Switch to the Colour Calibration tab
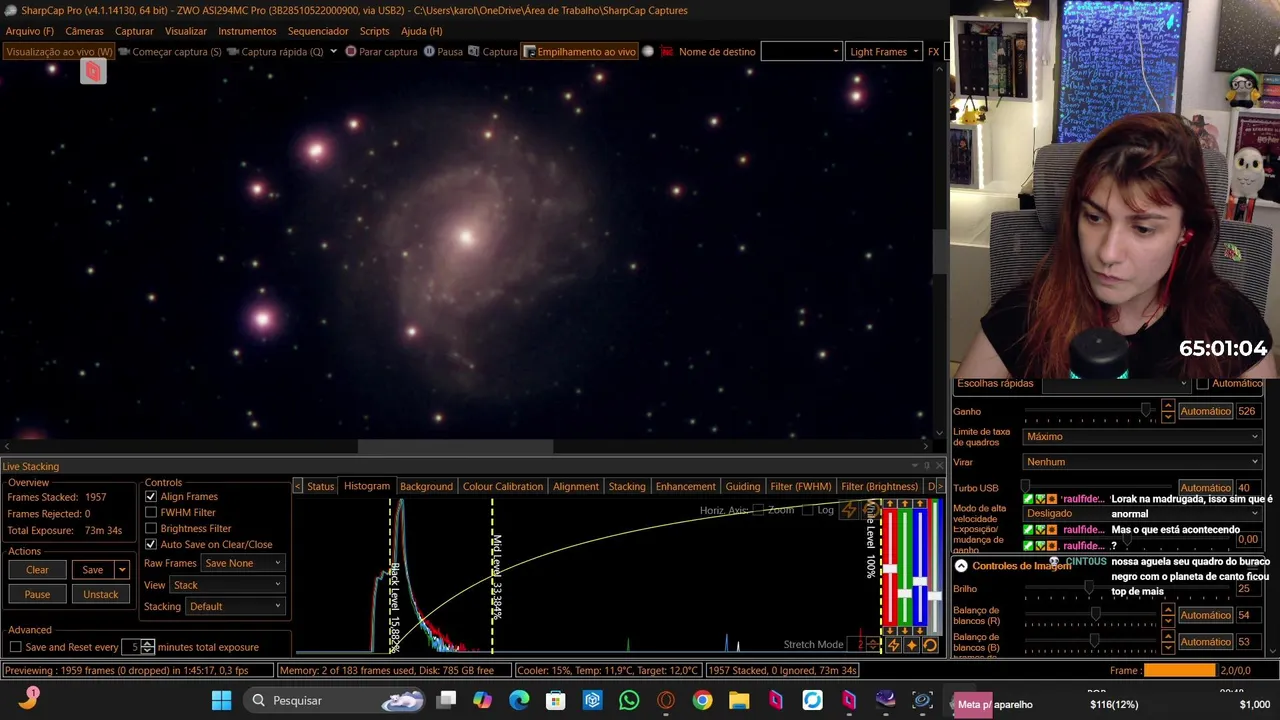This screenshot has height=720, width=1280. [x=503, y=486]
